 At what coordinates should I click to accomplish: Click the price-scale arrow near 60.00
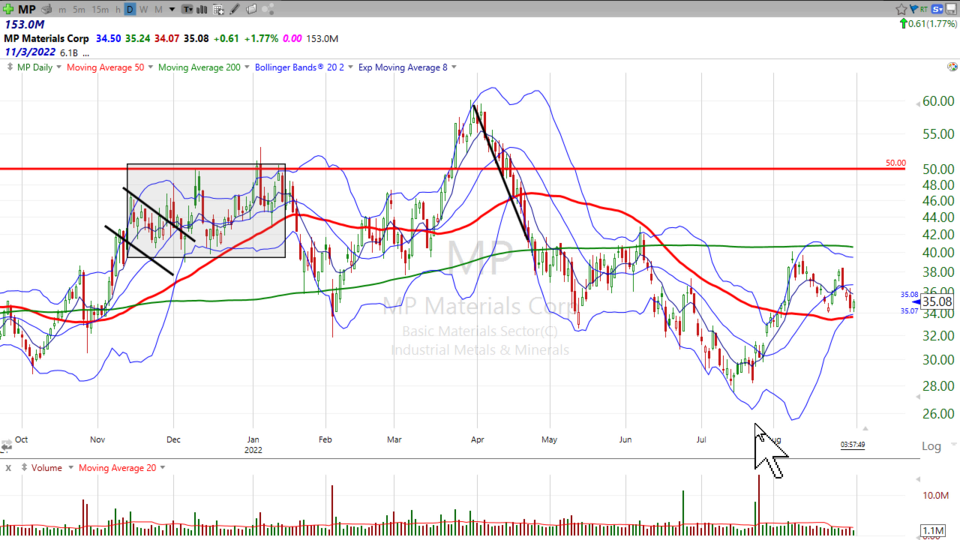point(918,105)
